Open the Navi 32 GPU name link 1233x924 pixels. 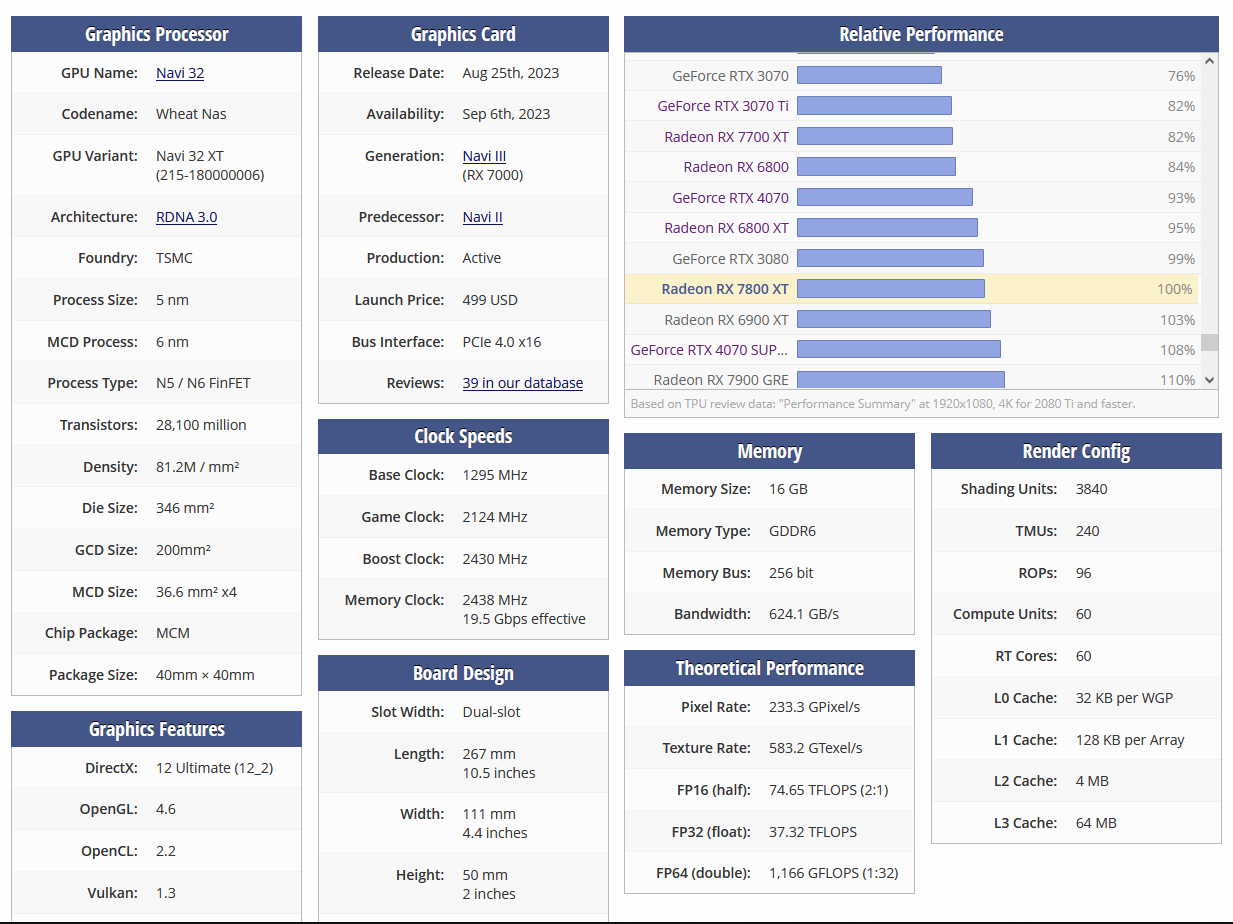tap(180, 73)
